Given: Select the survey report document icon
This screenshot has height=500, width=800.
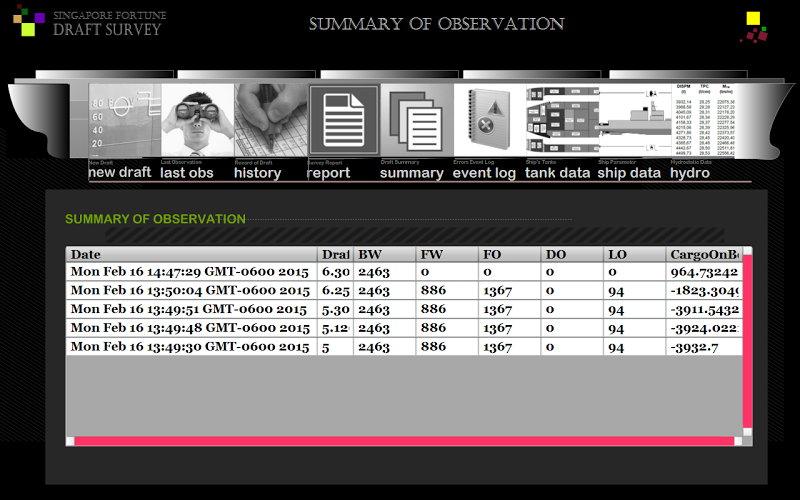Looking at the screenshot, I should tap(344, 120).
